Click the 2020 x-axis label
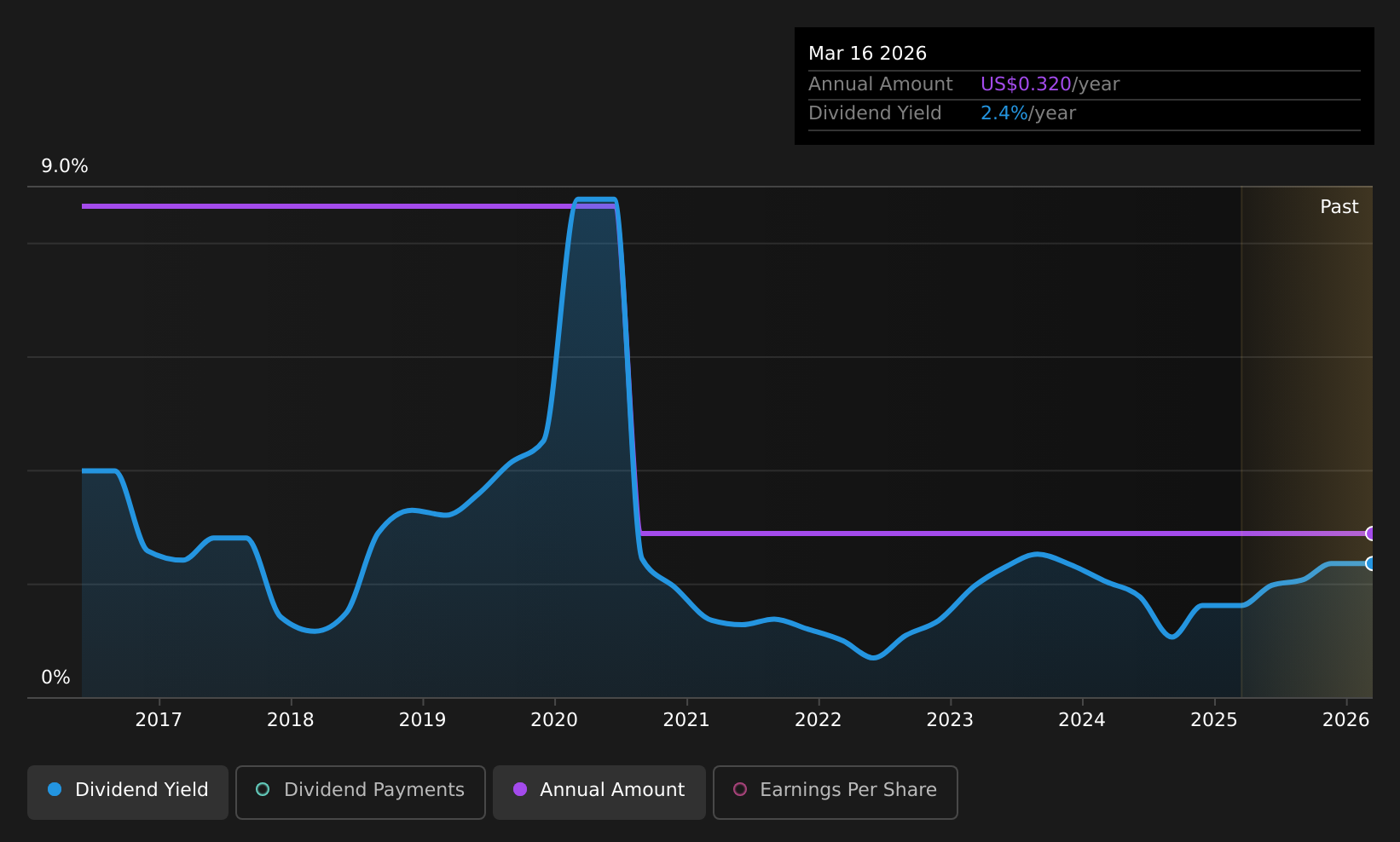The width and height of the screenshot is (1400, 842). (x=554, y=720)
